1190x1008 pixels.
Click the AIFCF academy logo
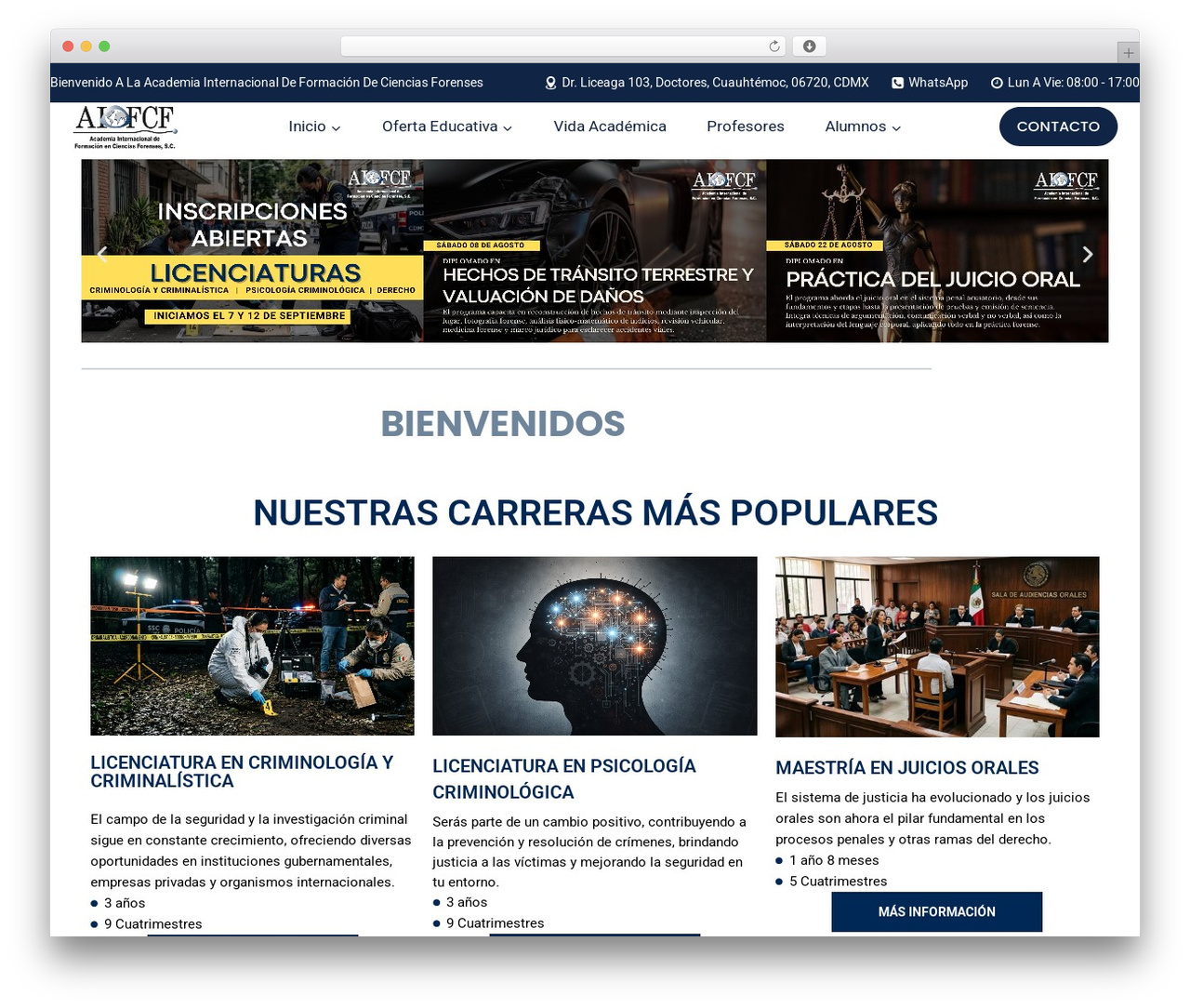click(126, 126)
